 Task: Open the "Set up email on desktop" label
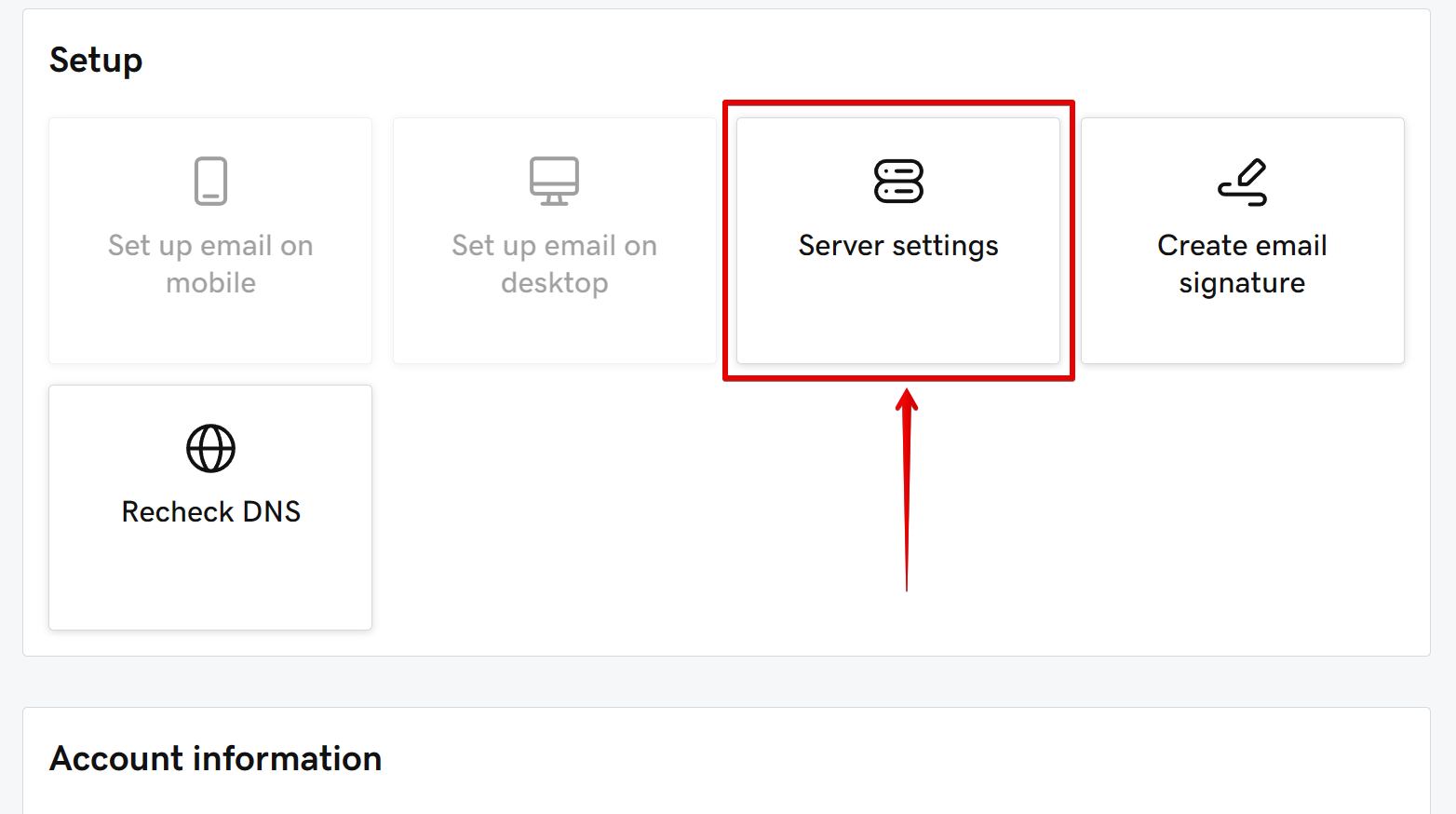click(555, 264)
